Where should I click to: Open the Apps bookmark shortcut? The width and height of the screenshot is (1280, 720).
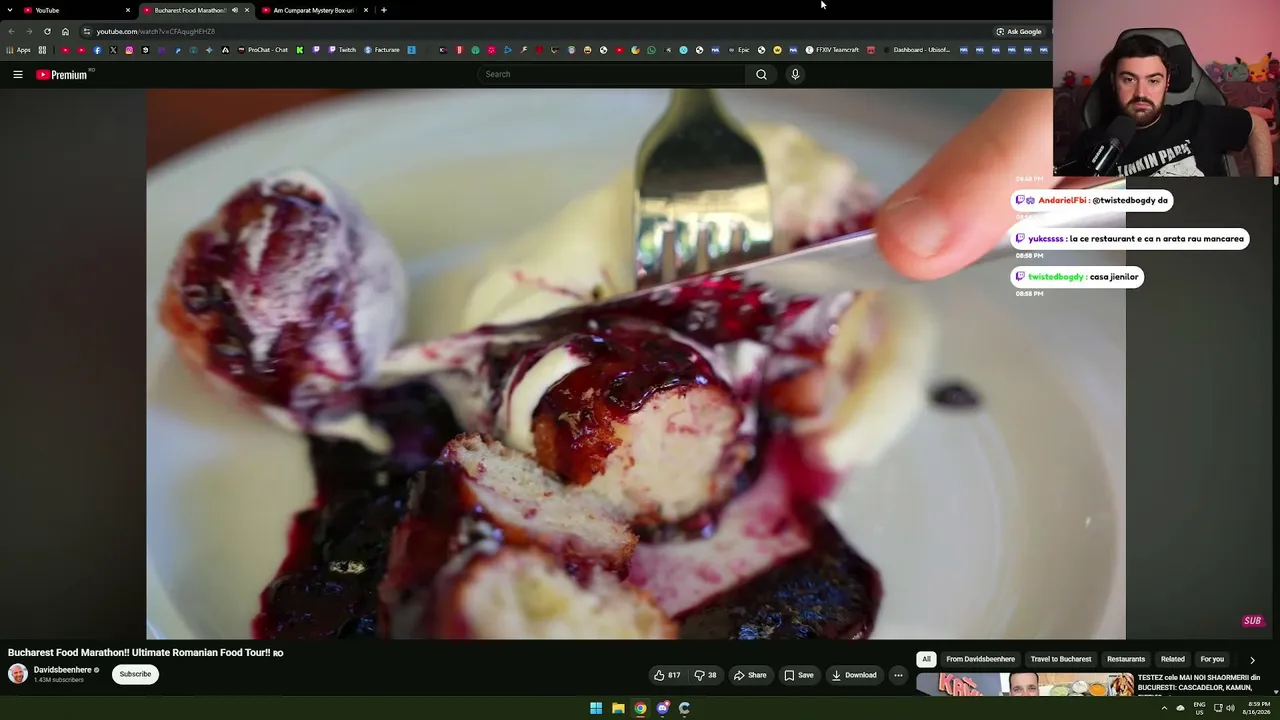(19, 50)
